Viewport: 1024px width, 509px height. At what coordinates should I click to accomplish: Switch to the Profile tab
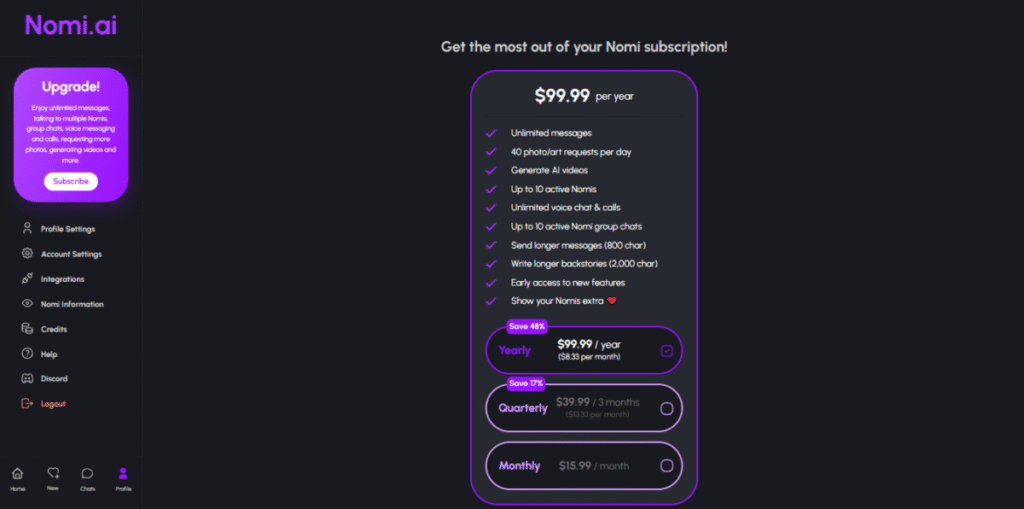pyautogui.click(x=123, y=479)
